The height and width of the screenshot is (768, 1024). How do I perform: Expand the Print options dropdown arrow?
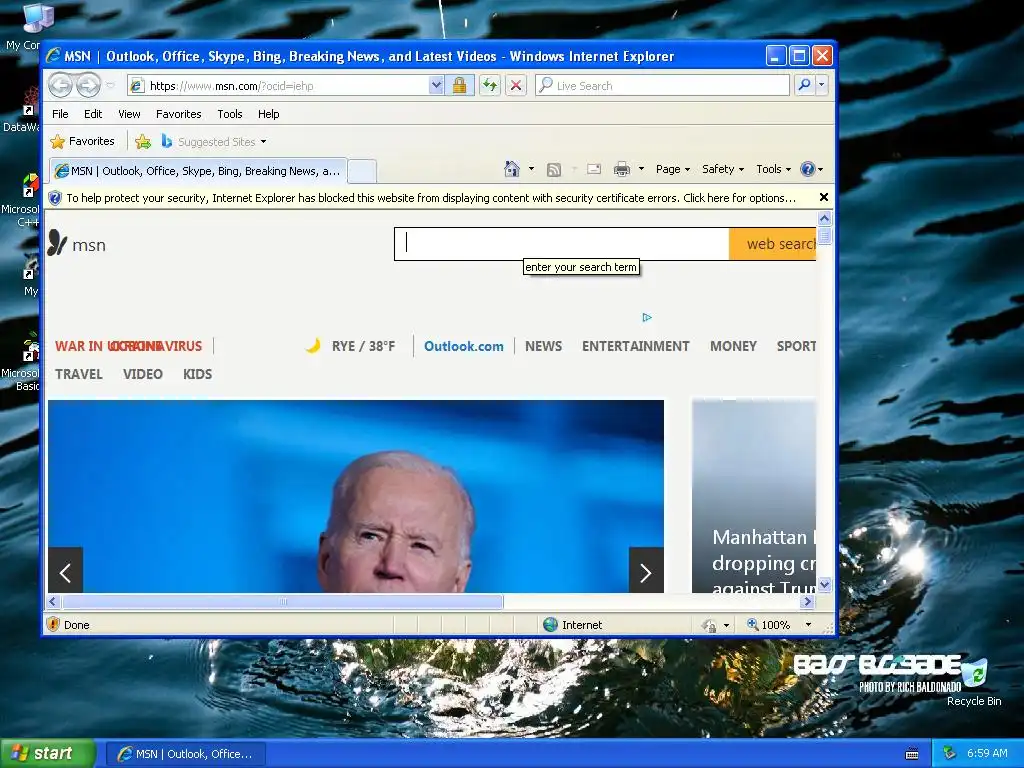pos(641,169)
